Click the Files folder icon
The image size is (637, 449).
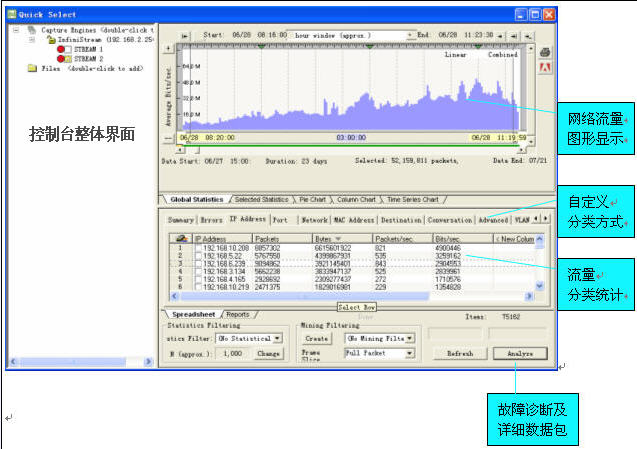(x=33, y=68)
